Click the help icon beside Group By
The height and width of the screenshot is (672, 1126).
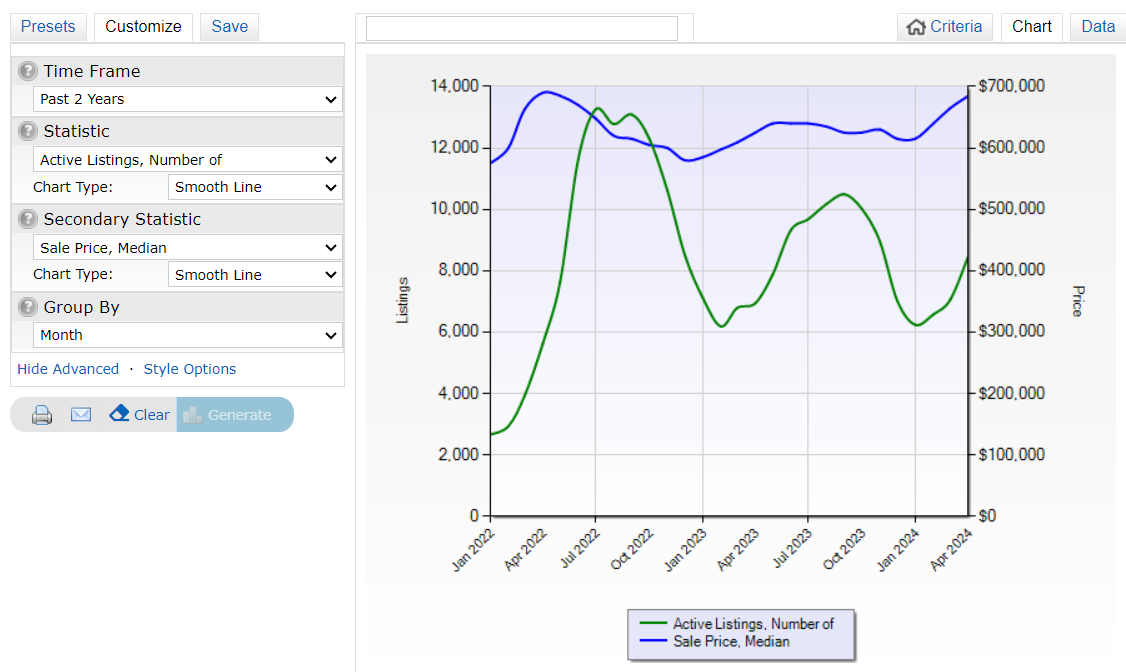[x=28, y=308]
